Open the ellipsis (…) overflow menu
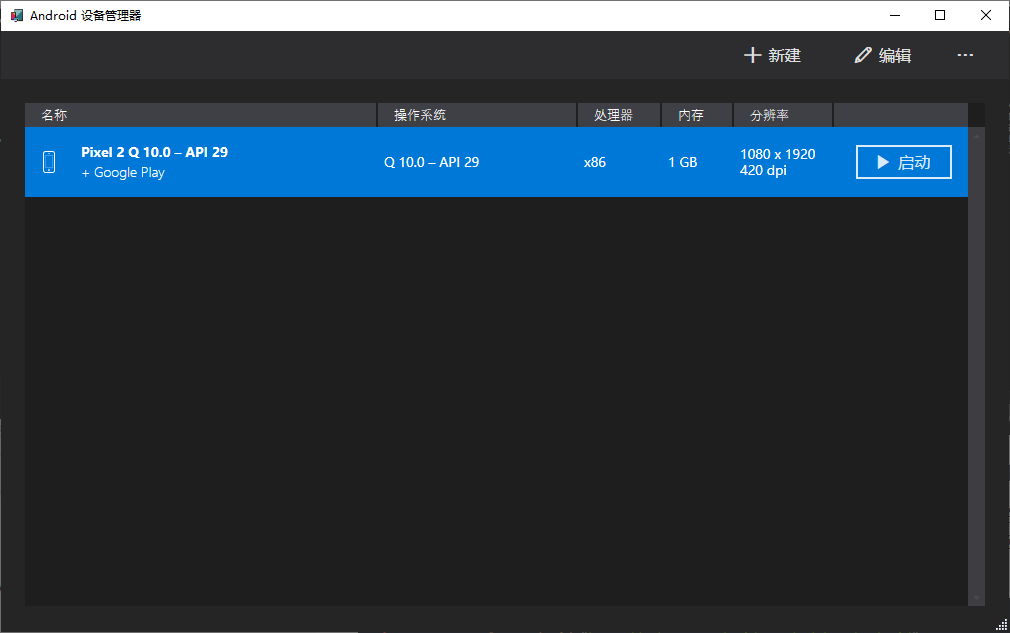The height and width of the screenshot is (633, 1010). [965, 55]
